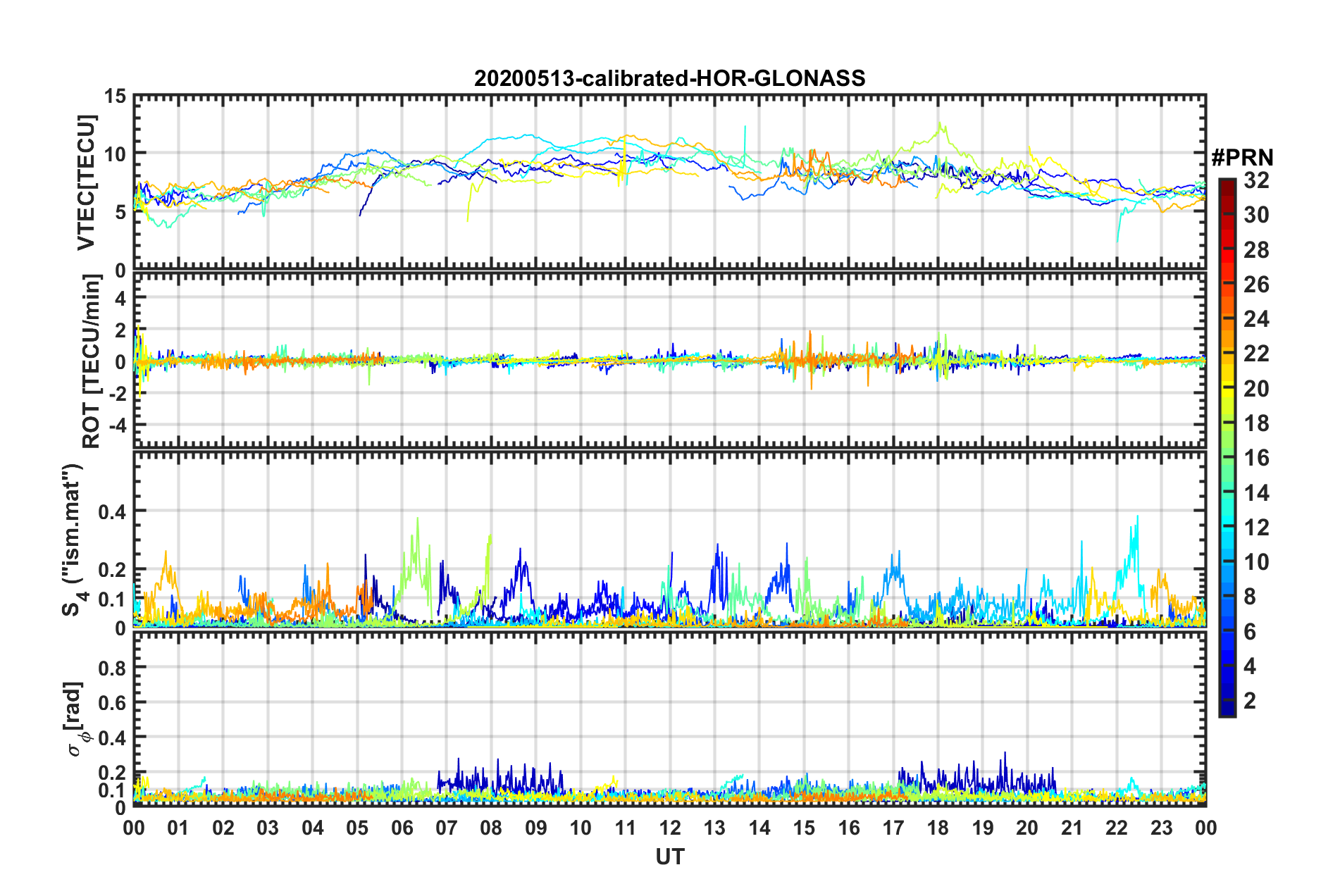1340x896 pixels.
Task: Click x-axis tick label 03
Action: click(x=268, y=828)
